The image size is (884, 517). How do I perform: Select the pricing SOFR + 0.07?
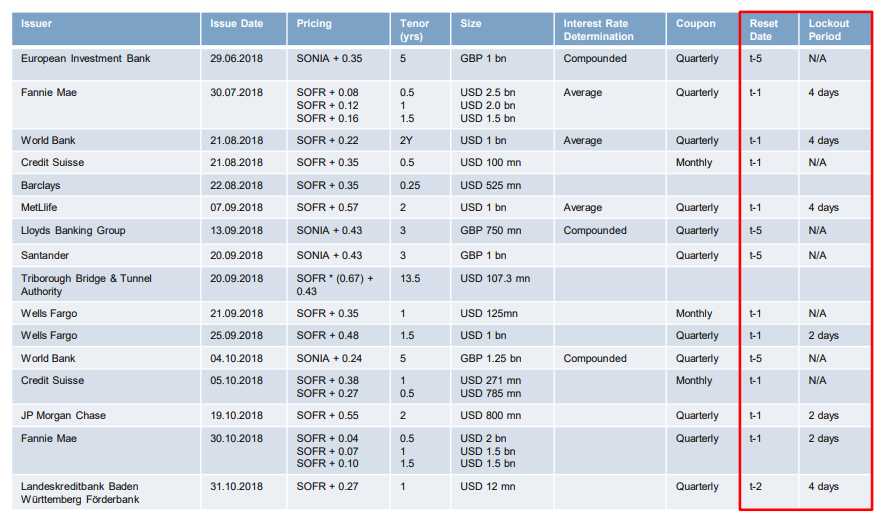(328, 452)
